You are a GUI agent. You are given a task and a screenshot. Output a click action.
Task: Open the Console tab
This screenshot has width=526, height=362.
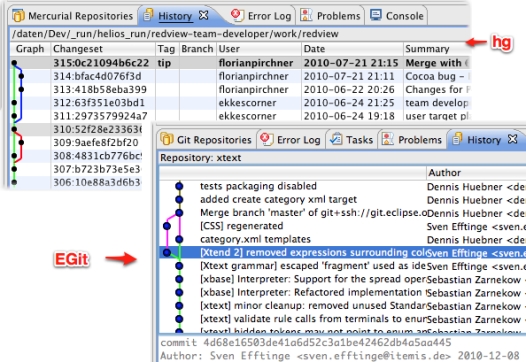(x=397, y=15)
